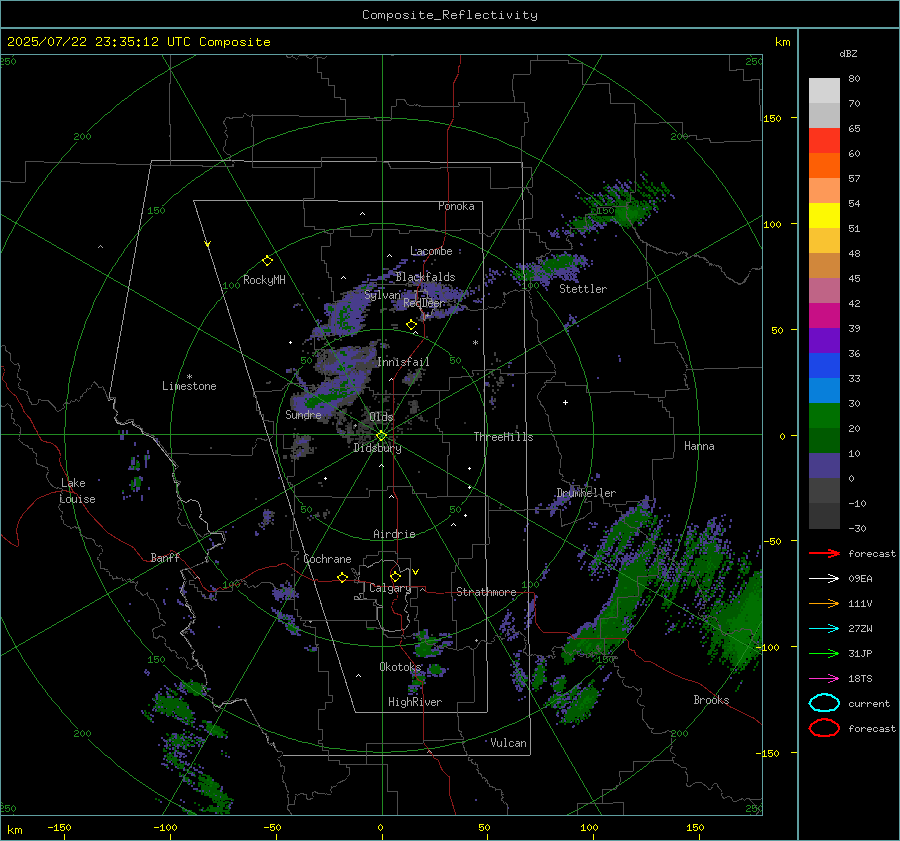Click the purple 36 dBZ color swatch
900x841 pixels.
click(x=824, y=340)
